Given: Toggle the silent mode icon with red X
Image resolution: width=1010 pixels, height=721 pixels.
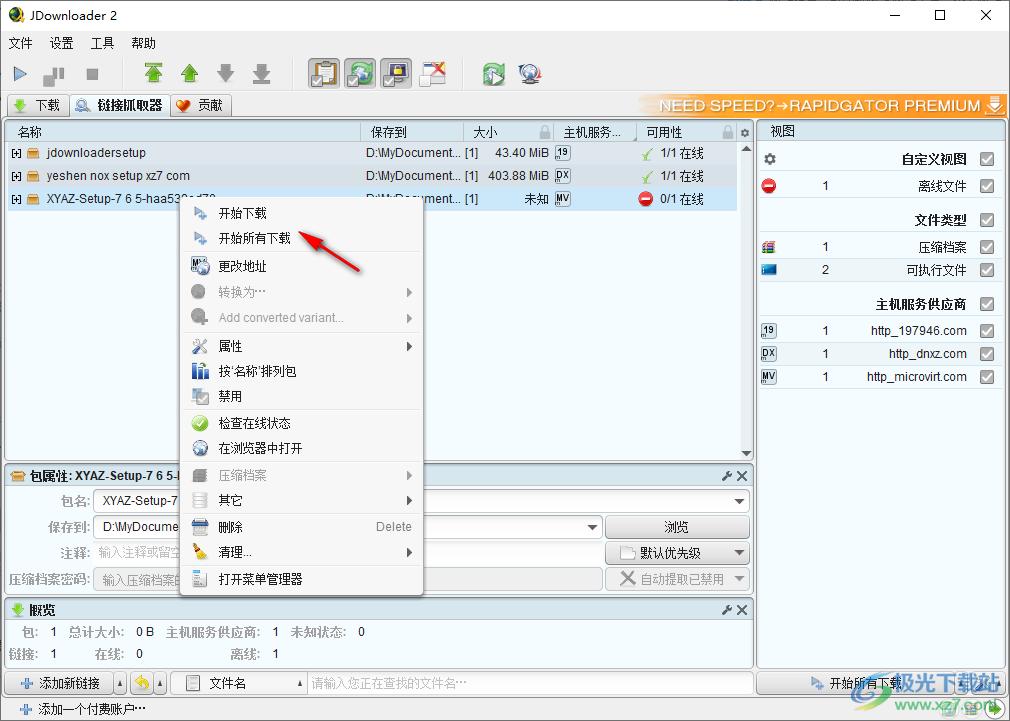Looking at the screenshot, I should (433, 73).
